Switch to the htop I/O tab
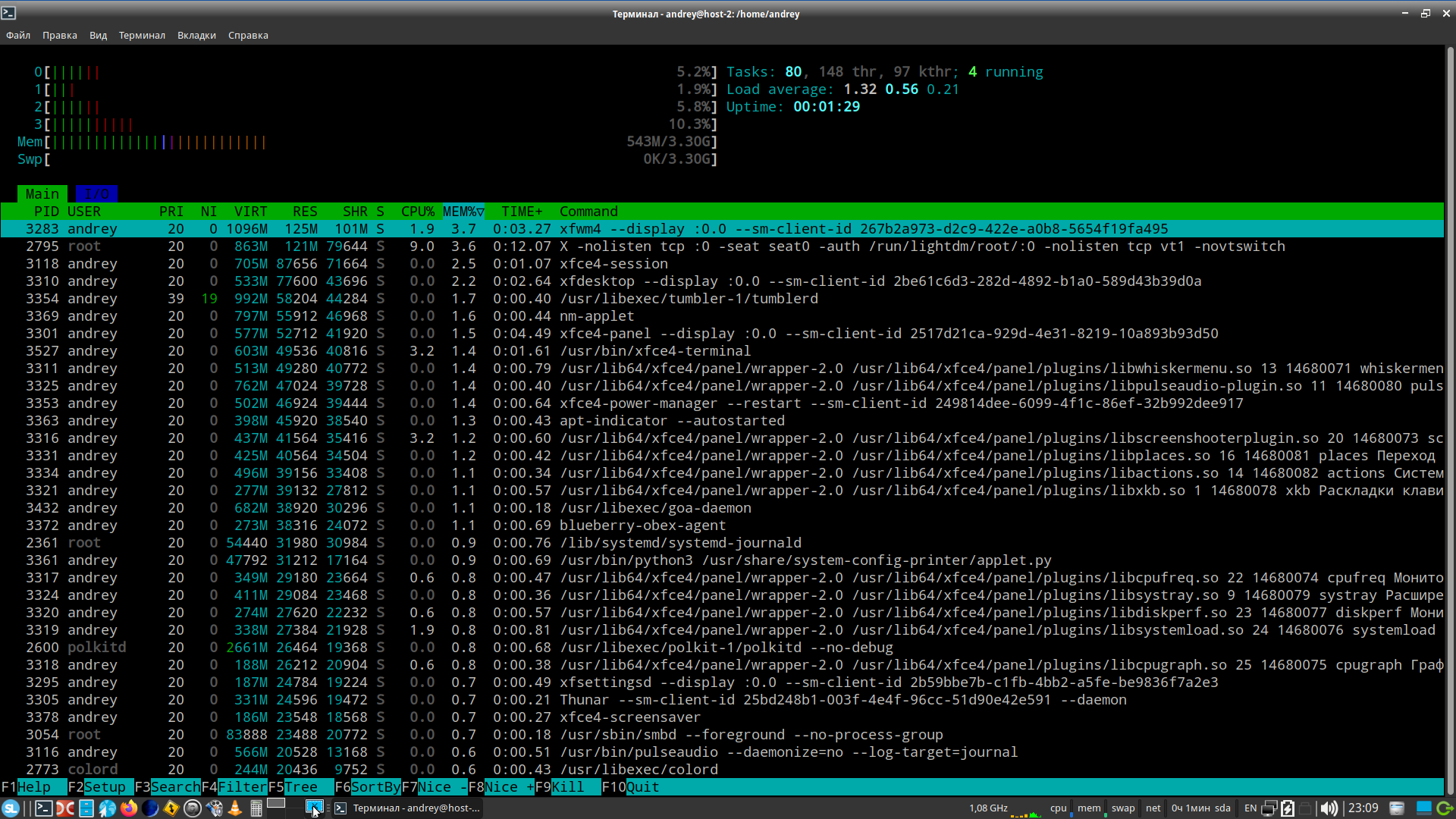The image size is (1456, 819). click(96, 194)
